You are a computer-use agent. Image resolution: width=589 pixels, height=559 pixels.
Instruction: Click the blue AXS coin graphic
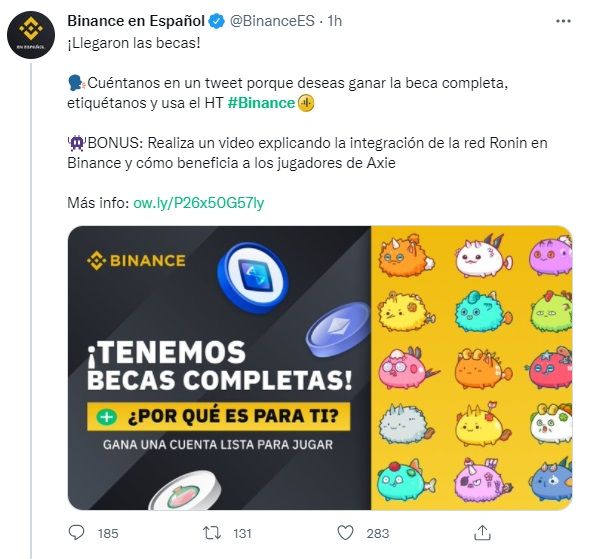click(x=253, y=278)
